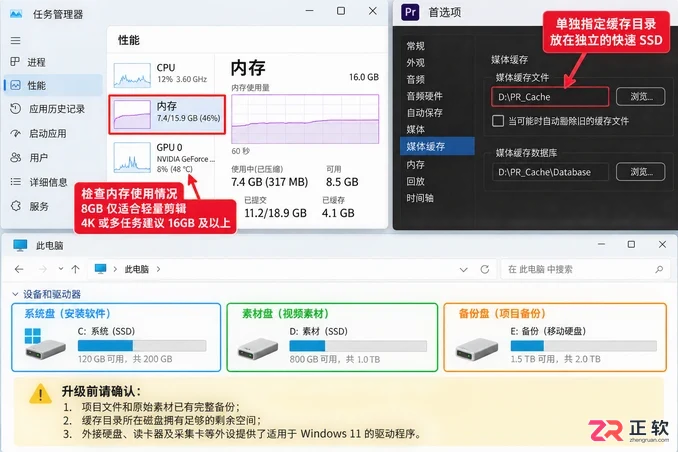The height and width of the screenshot is (452, 678).
Task: Select the 内存 performance graph item
Action: pos(167,115)
